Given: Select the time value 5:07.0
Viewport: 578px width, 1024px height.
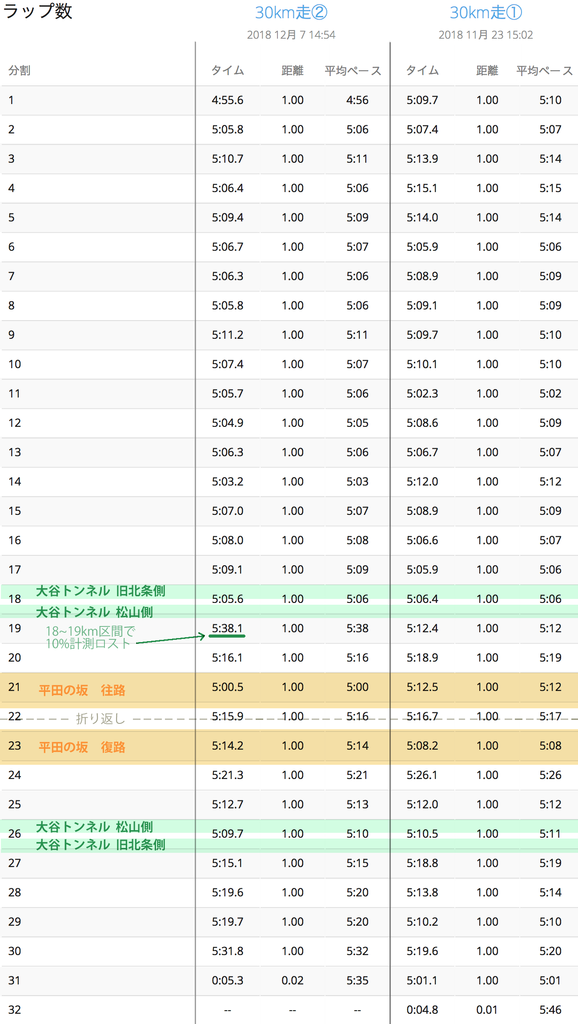Looking at the screenshot, I should point(228,511).
